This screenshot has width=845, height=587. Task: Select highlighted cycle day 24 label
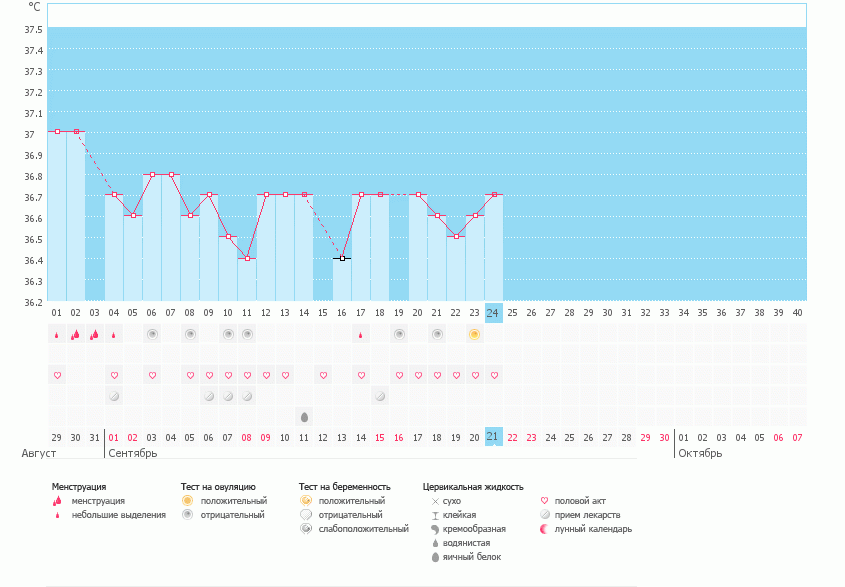(493, 312)
